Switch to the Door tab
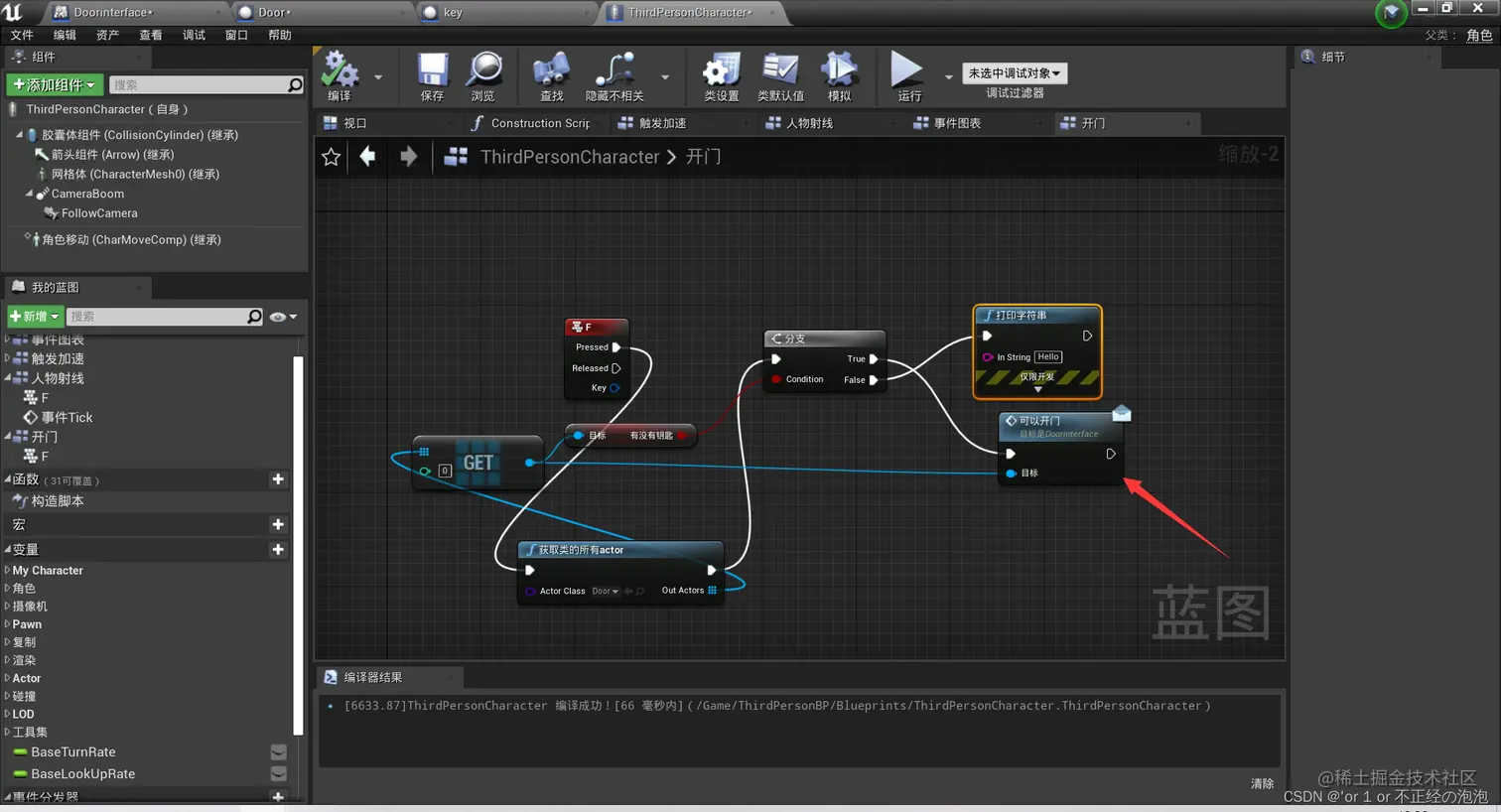The width and height of the screenshot is (1501, 812). 316,13
